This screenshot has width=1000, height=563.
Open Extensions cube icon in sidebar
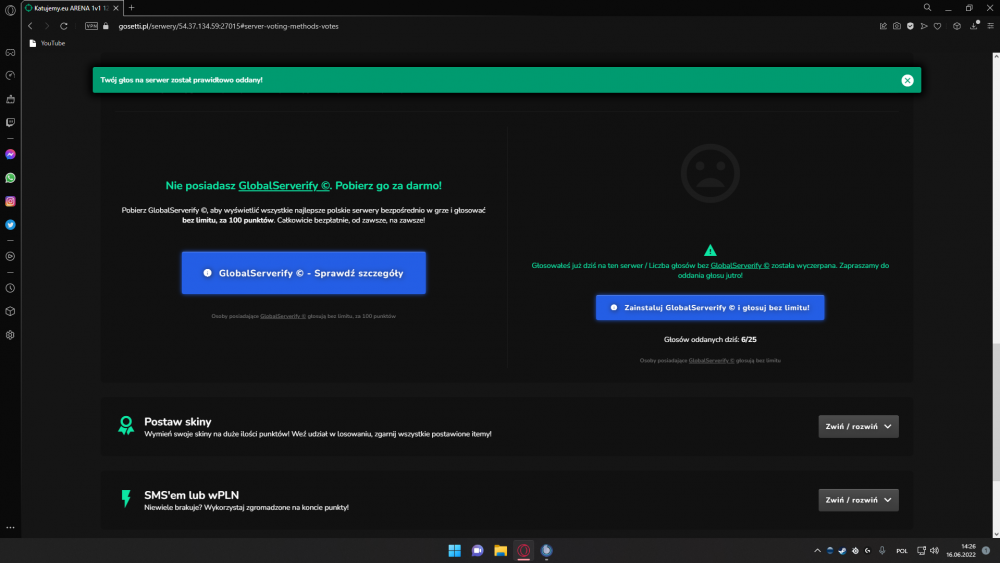[x=10, y=311]
